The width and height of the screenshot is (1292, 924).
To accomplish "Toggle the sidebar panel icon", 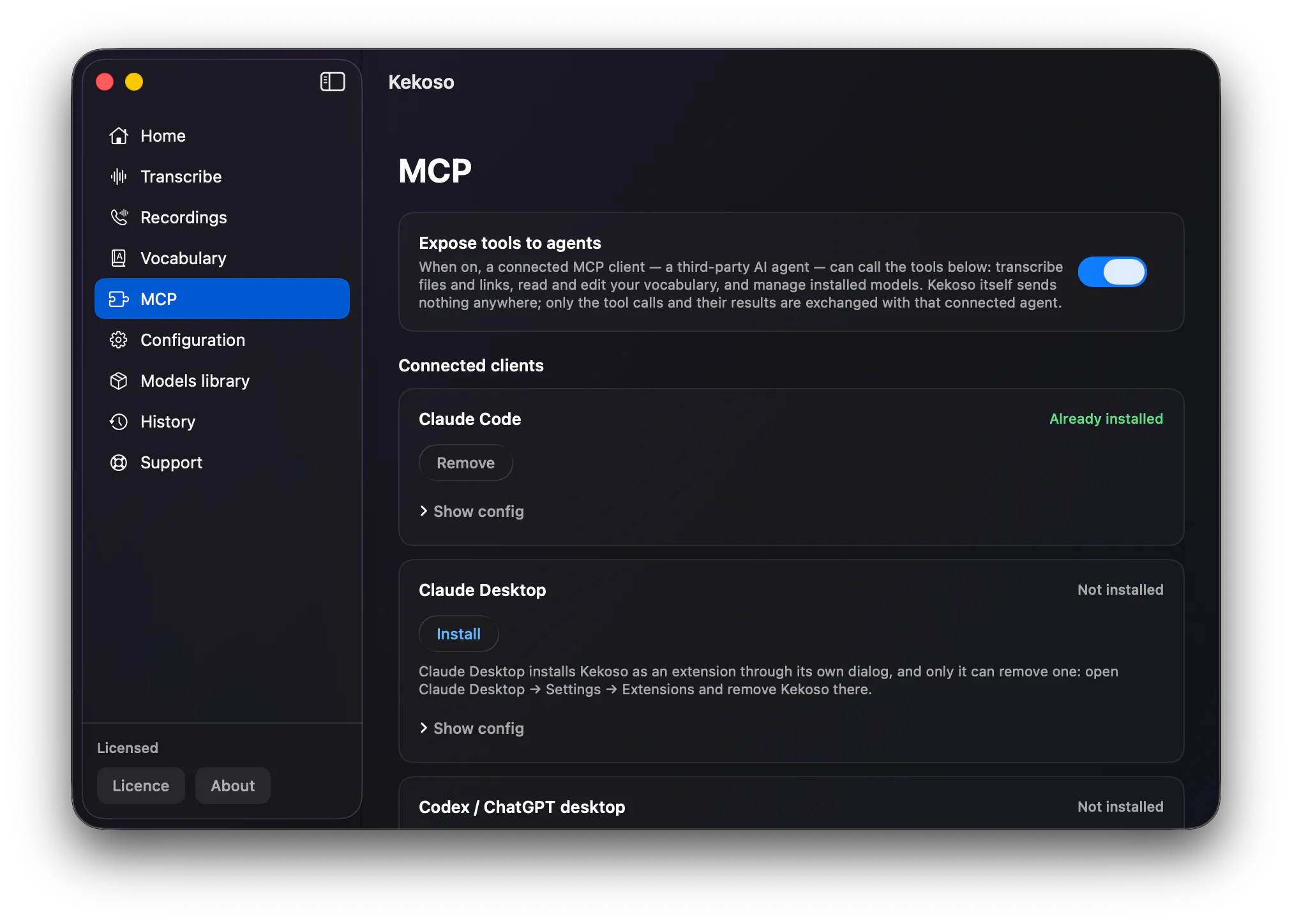I will (x=333, y=82).
